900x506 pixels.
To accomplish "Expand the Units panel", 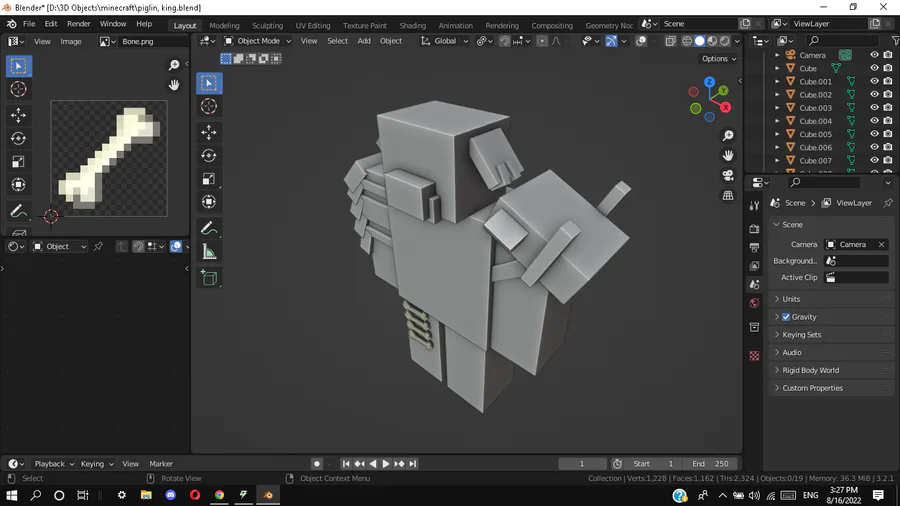I will pos(831,299).
